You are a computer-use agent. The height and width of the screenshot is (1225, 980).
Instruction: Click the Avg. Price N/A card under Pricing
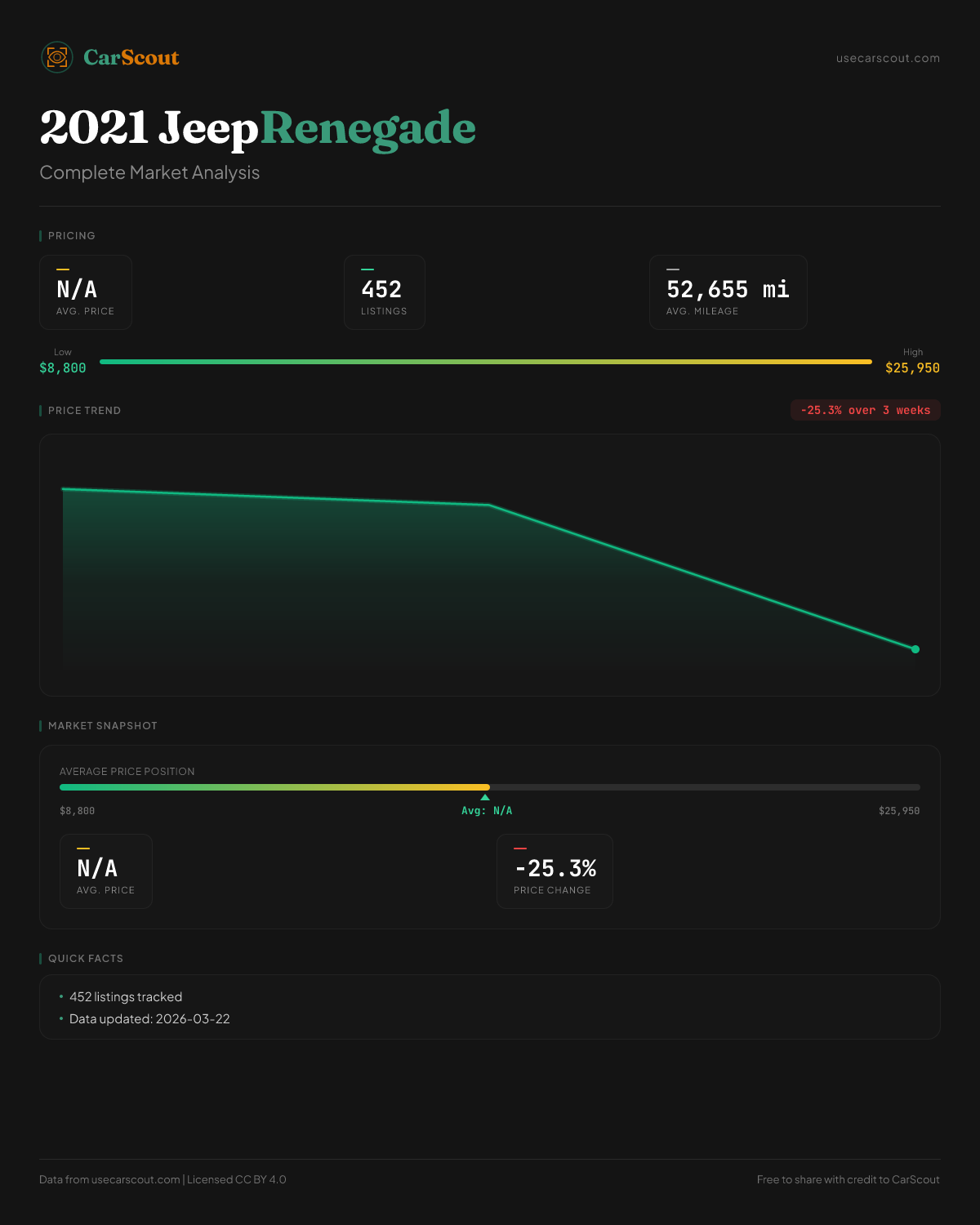[x=86, y=292]
